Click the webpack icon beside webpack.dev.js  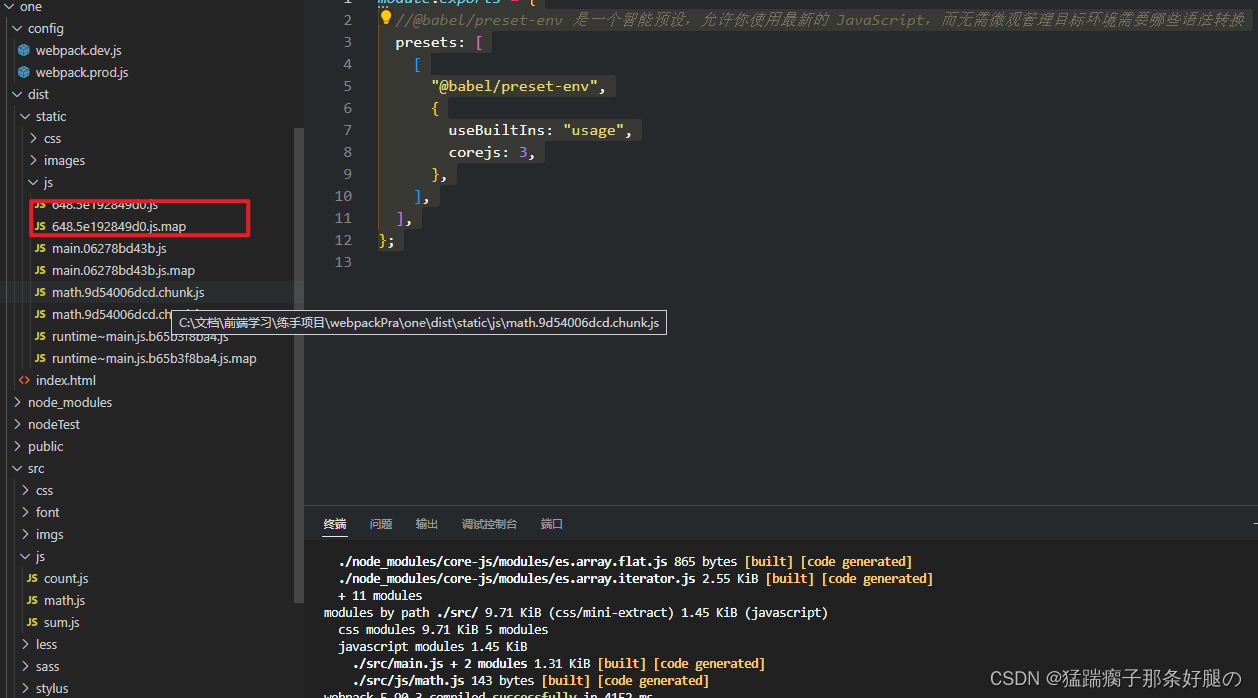[23, 50]
